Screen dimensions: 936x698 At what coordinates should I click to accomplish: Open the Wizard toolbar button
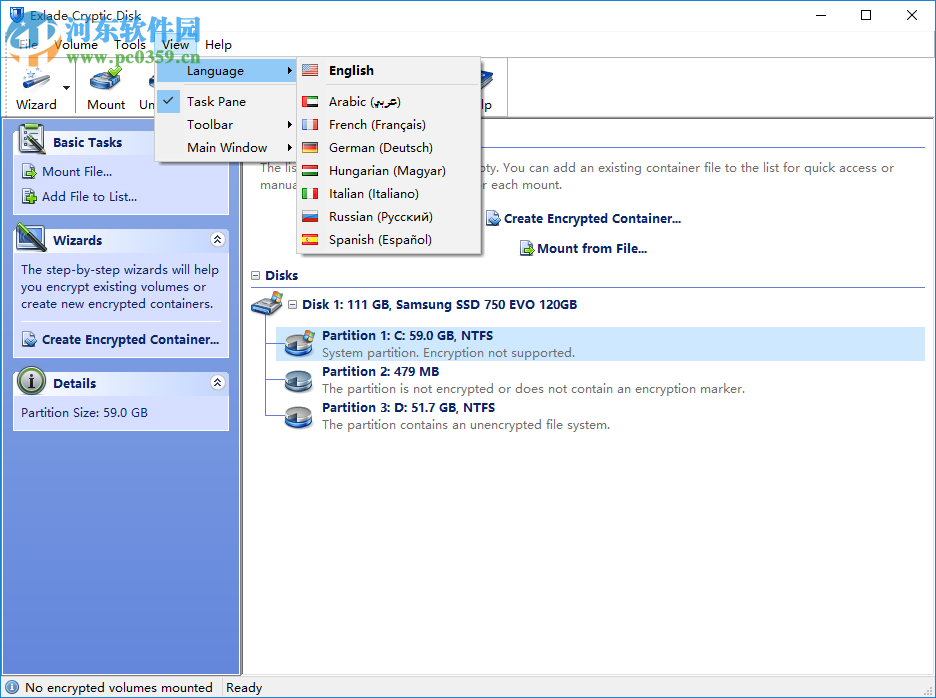pyautogui.click(x=36, y=87)
